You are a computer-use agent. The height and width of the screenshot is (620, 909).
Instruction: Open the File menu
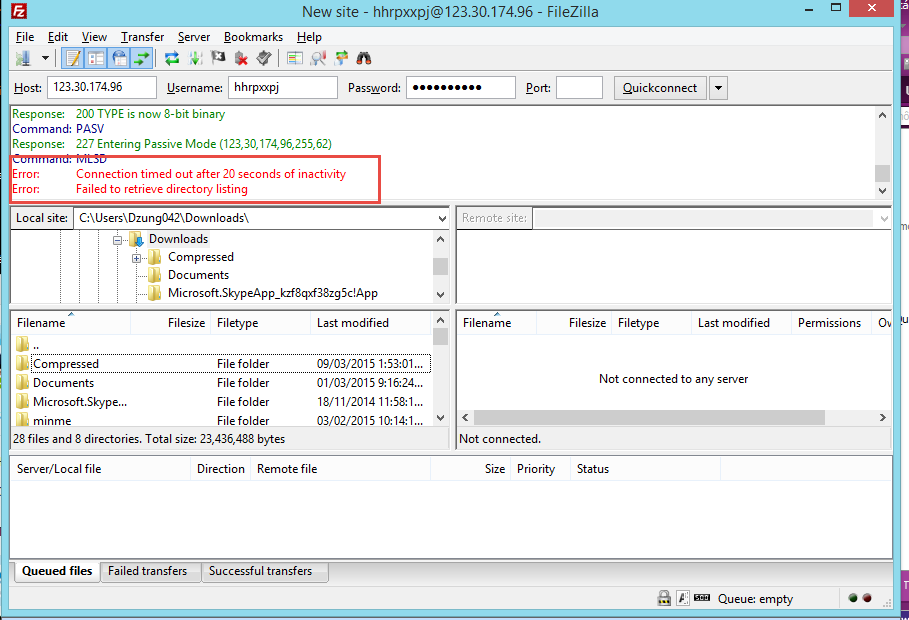(x=24, y=37)
